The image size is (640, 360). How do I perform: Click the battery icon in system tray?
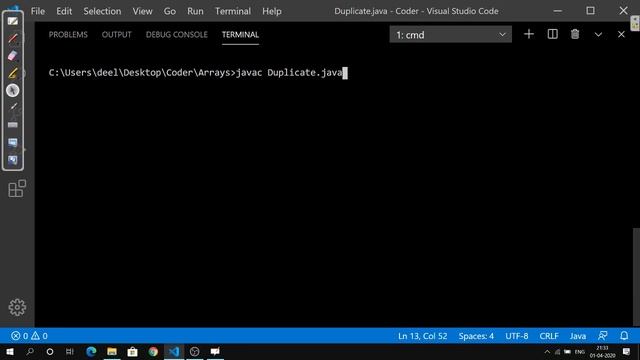(567, 351)
